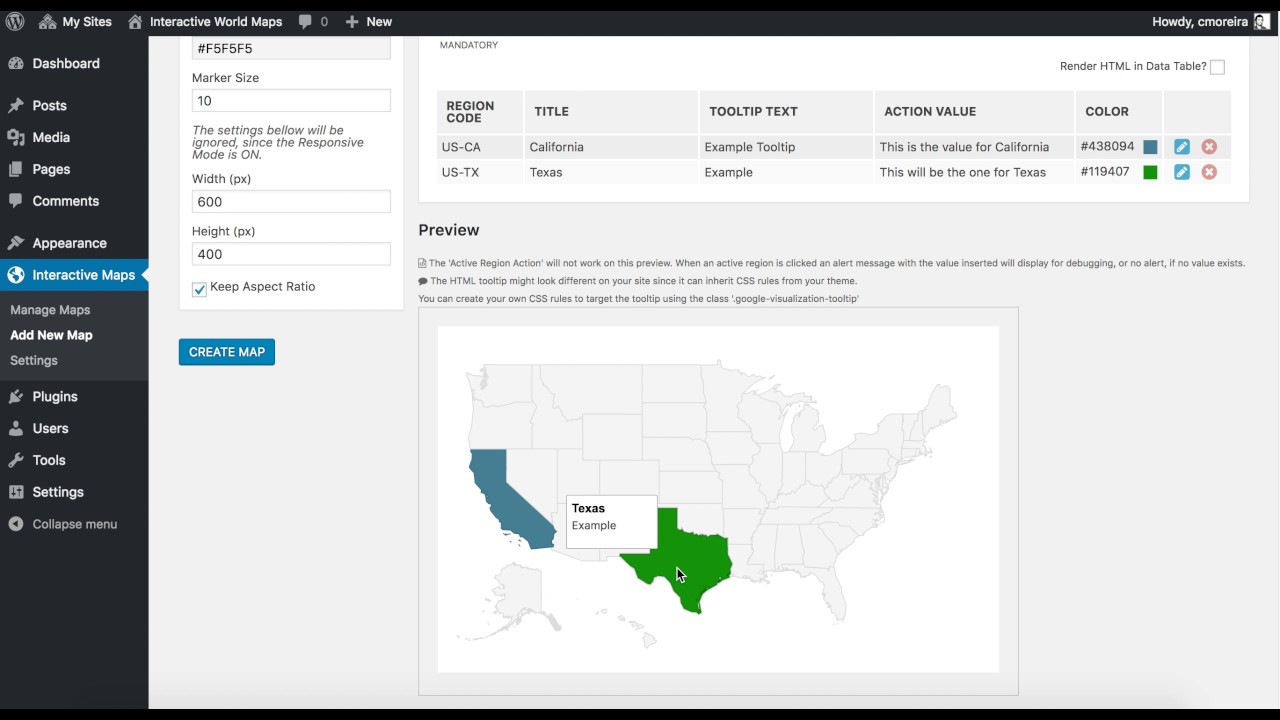
Task: Collapse the admin sidebar menu
Action: click(74, 524)
